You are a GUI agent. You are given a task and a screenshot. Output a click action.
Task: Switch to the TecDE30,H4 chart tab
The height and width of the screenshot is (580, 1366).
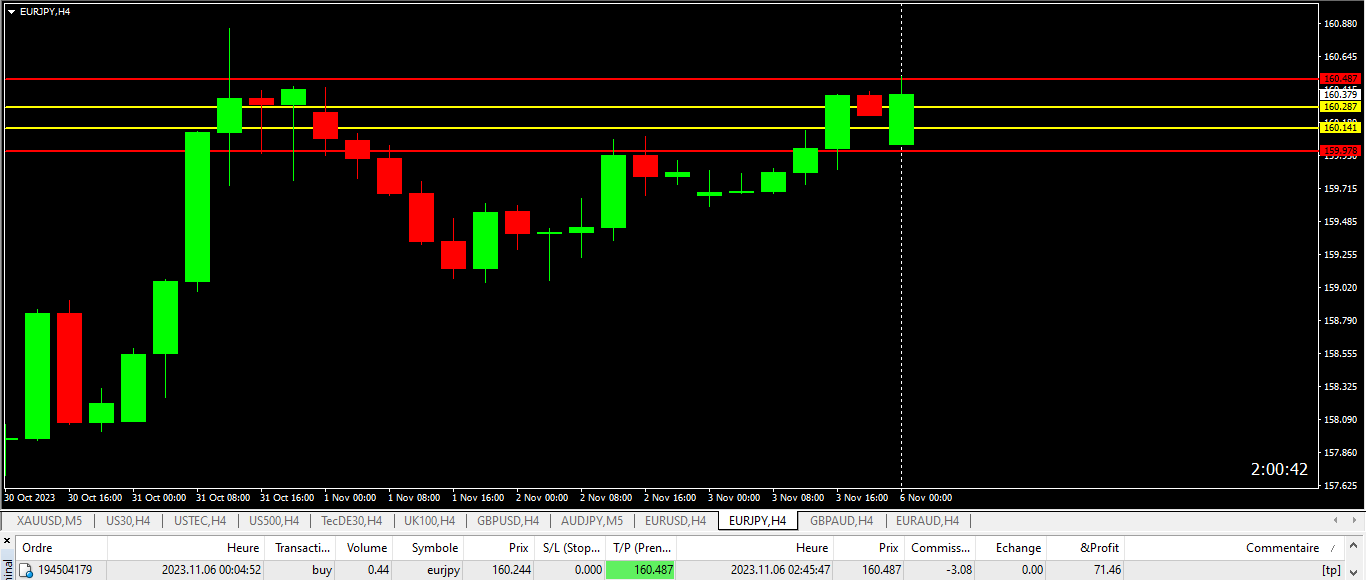coord(351,521)
